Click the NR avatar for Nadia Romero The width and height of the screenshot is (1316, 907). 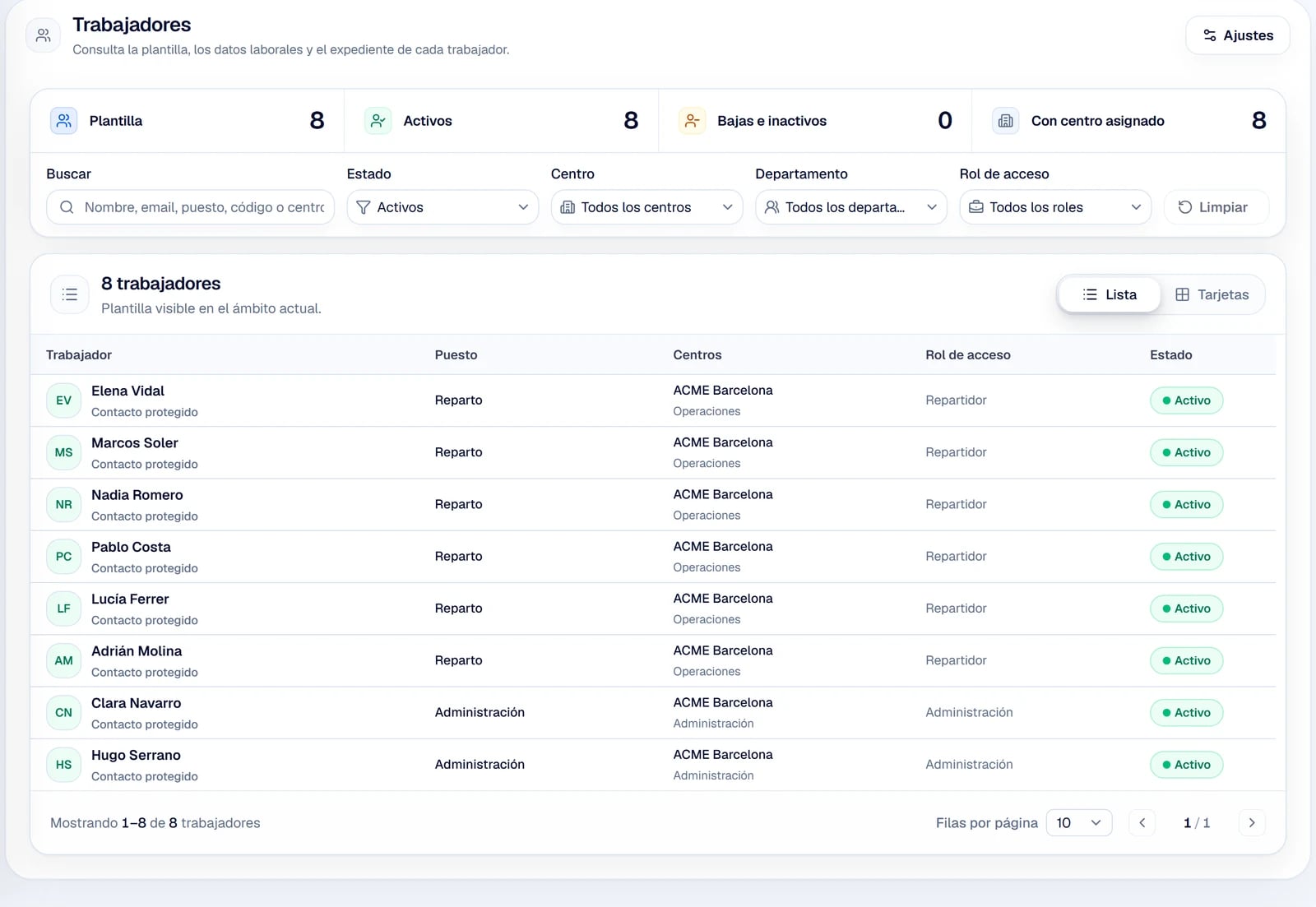64,504
